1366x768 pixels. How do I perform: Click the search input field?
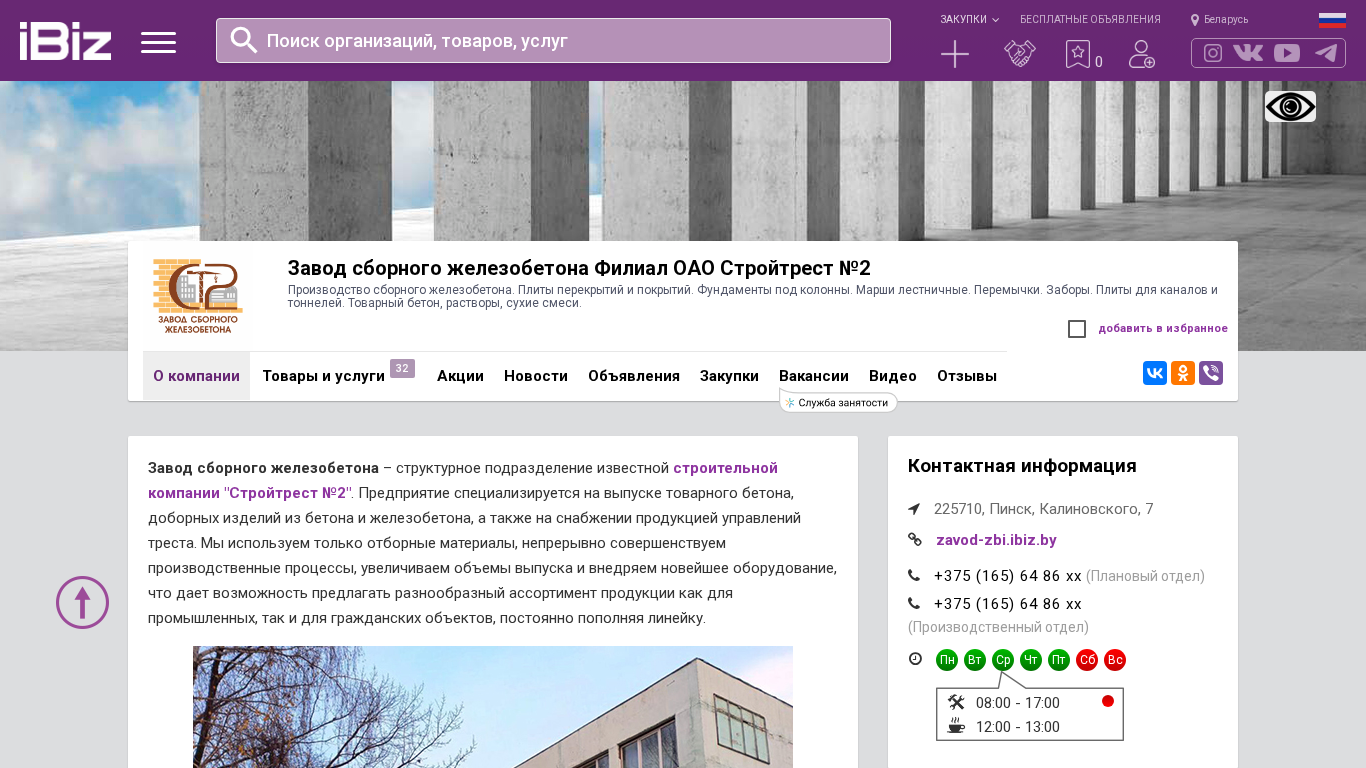pos(553,40)
